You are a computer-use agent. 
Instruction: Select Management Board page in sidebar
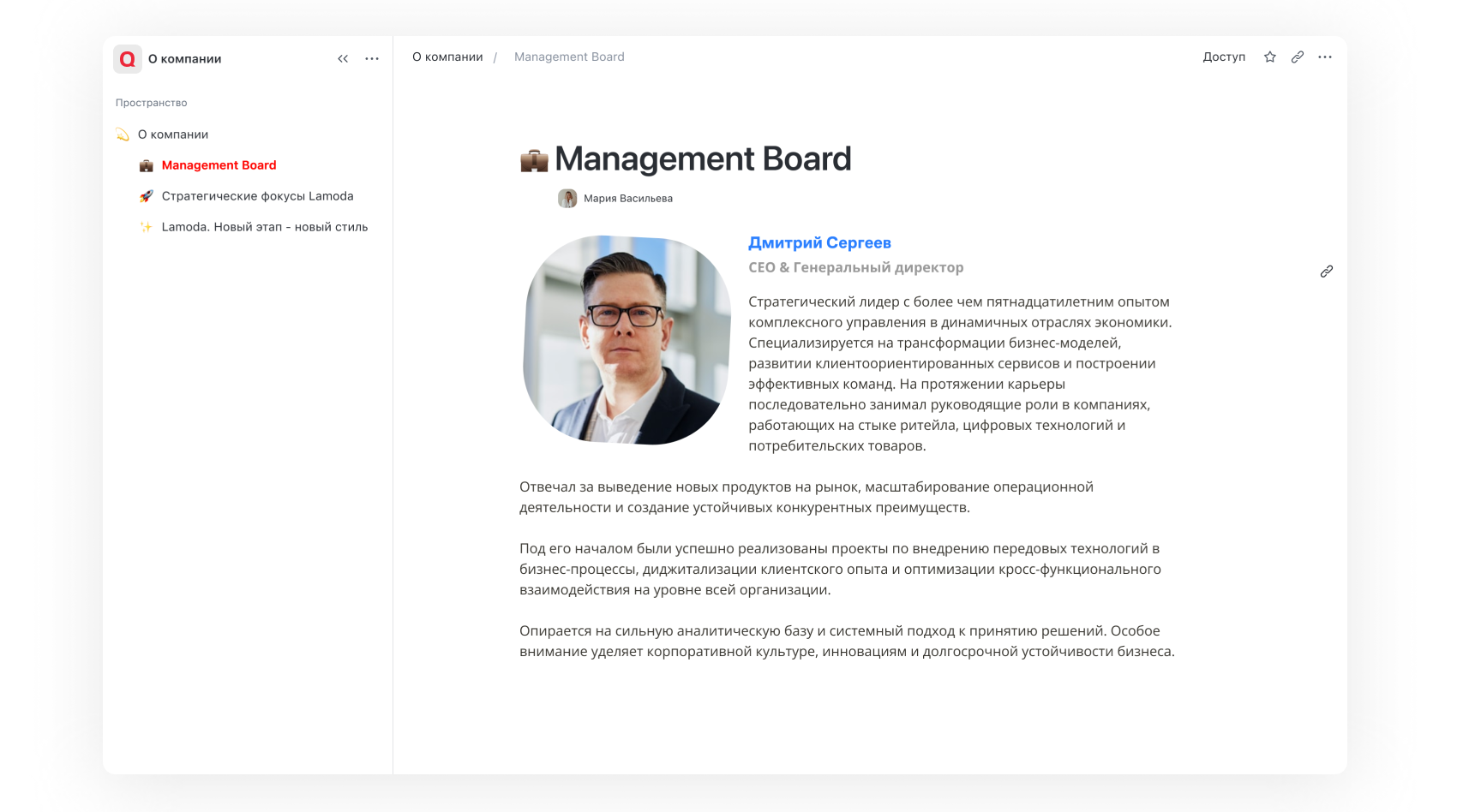219,165
